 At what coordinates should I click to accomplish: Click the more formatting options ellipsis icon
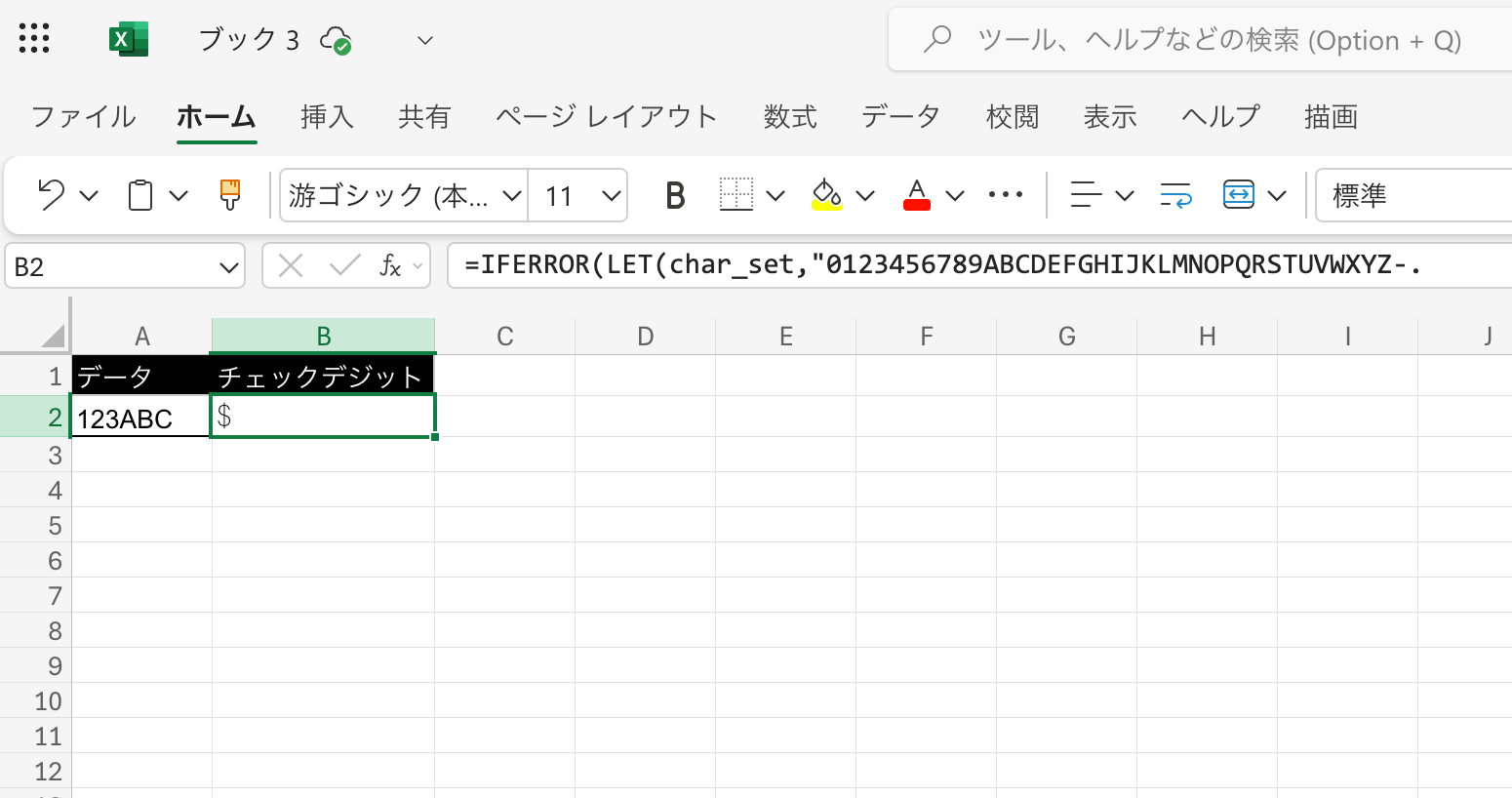click(x=1005, y=195)
